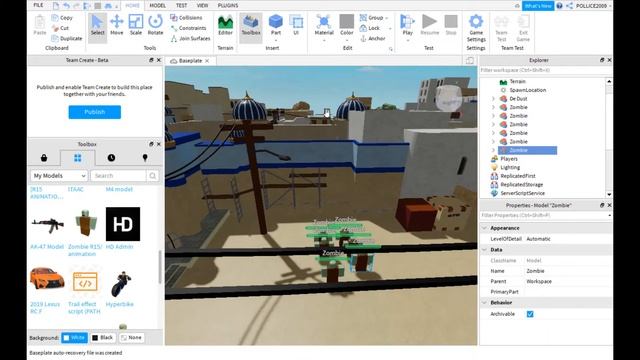Click the Toolbox search magnifier

click(153, 176)
